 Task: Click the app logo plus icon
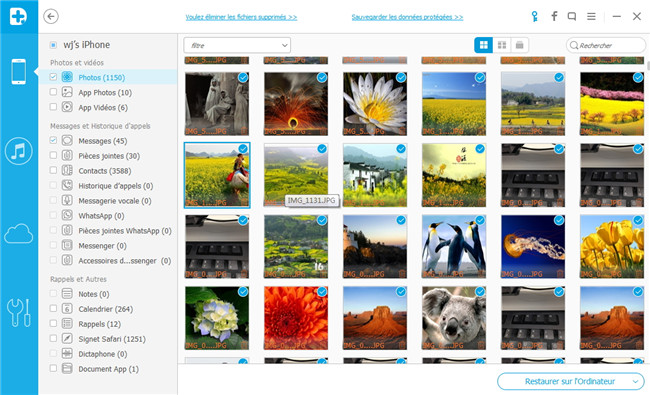19,17
